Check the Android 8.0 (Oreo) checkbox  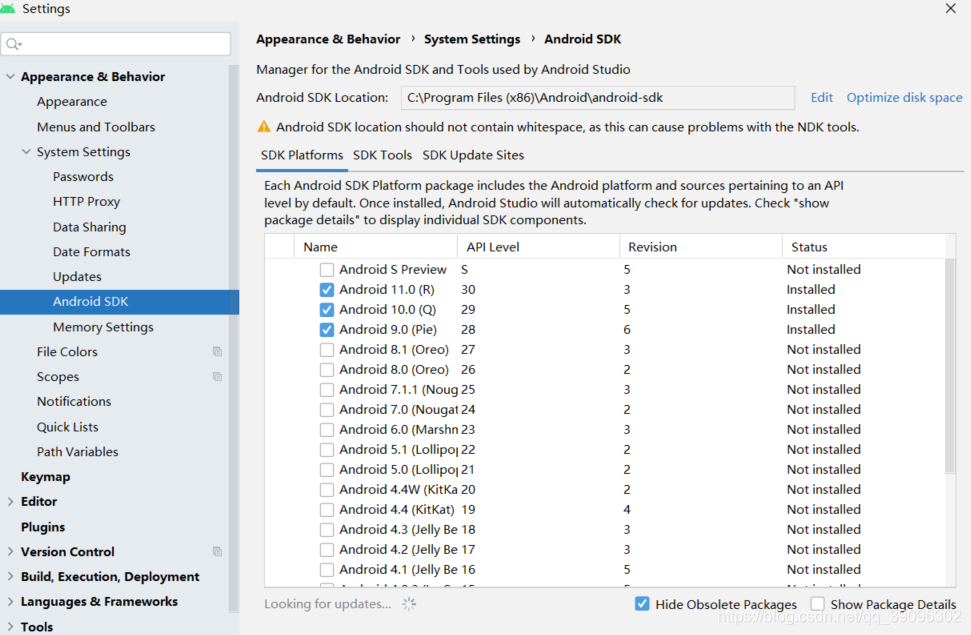(x=326, y=370)
